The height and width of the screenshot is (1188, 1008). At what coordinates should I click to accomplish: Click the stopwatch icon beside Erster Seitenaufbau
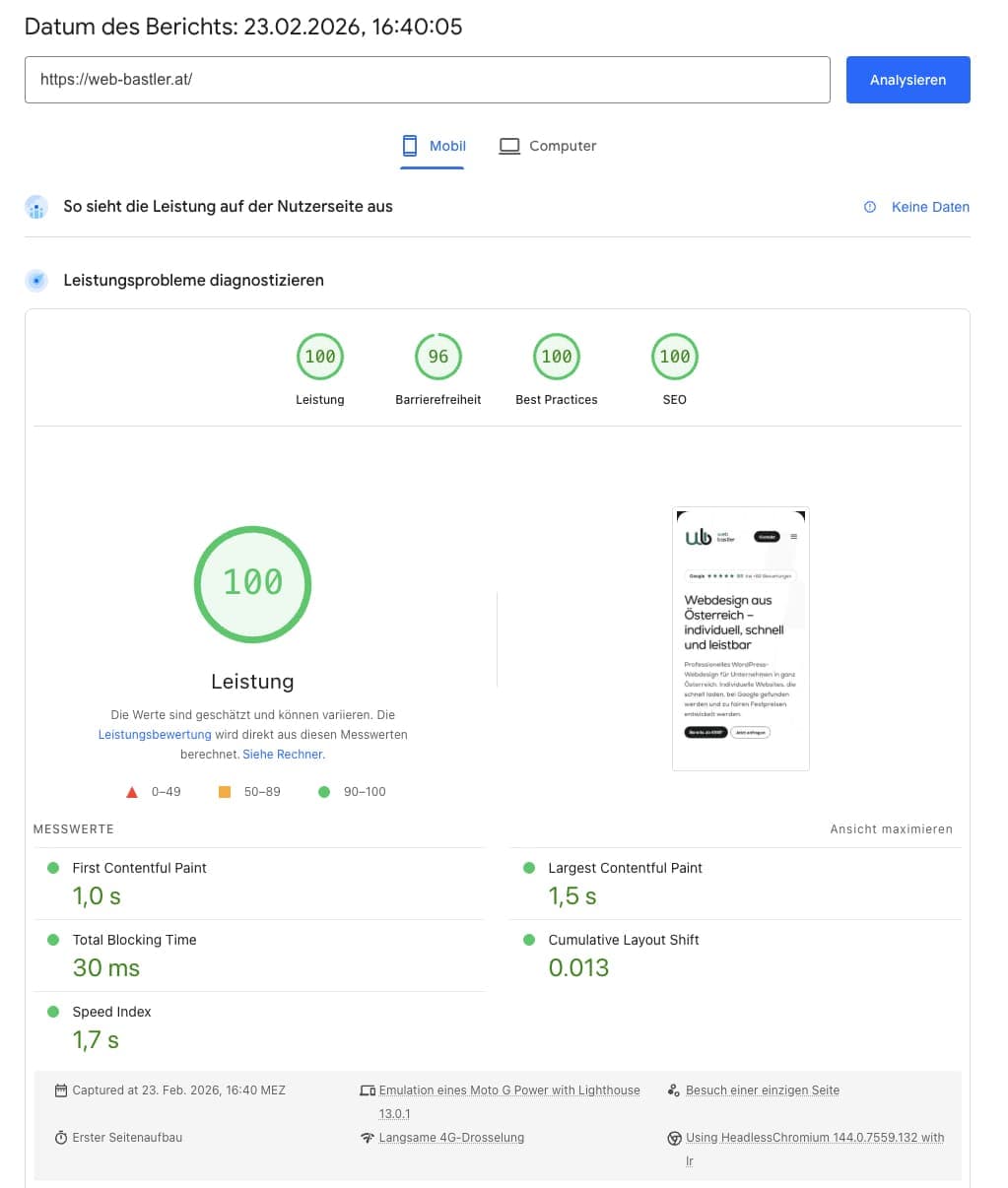(61, 1138)
